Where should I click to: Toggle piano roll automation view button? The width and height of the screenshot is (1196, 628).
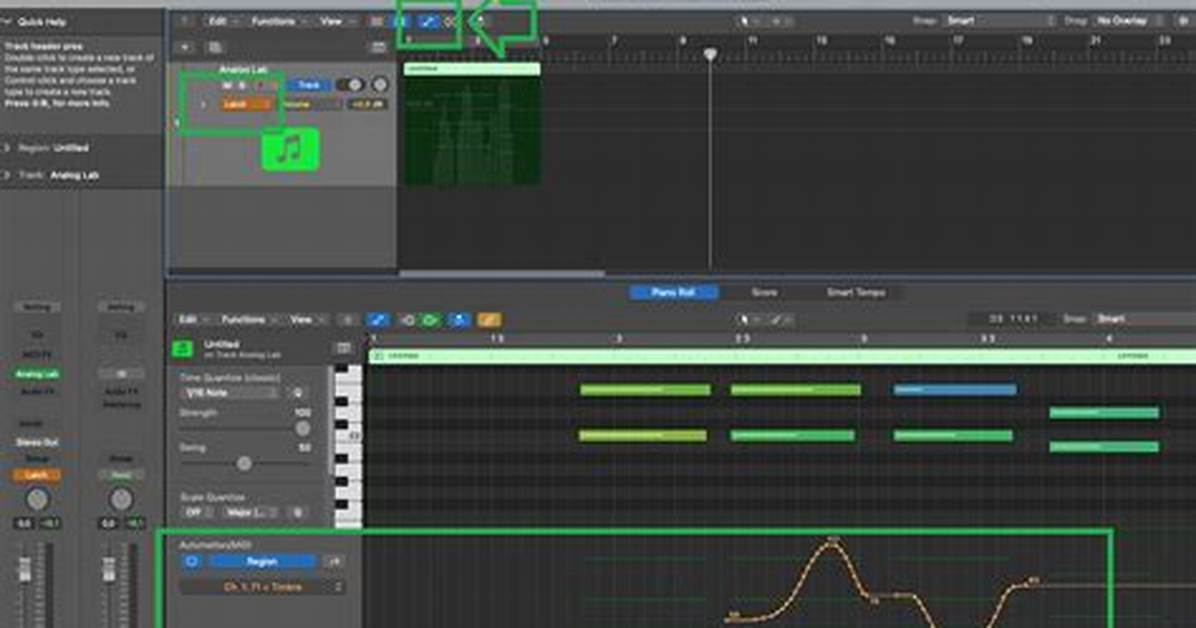378,320
